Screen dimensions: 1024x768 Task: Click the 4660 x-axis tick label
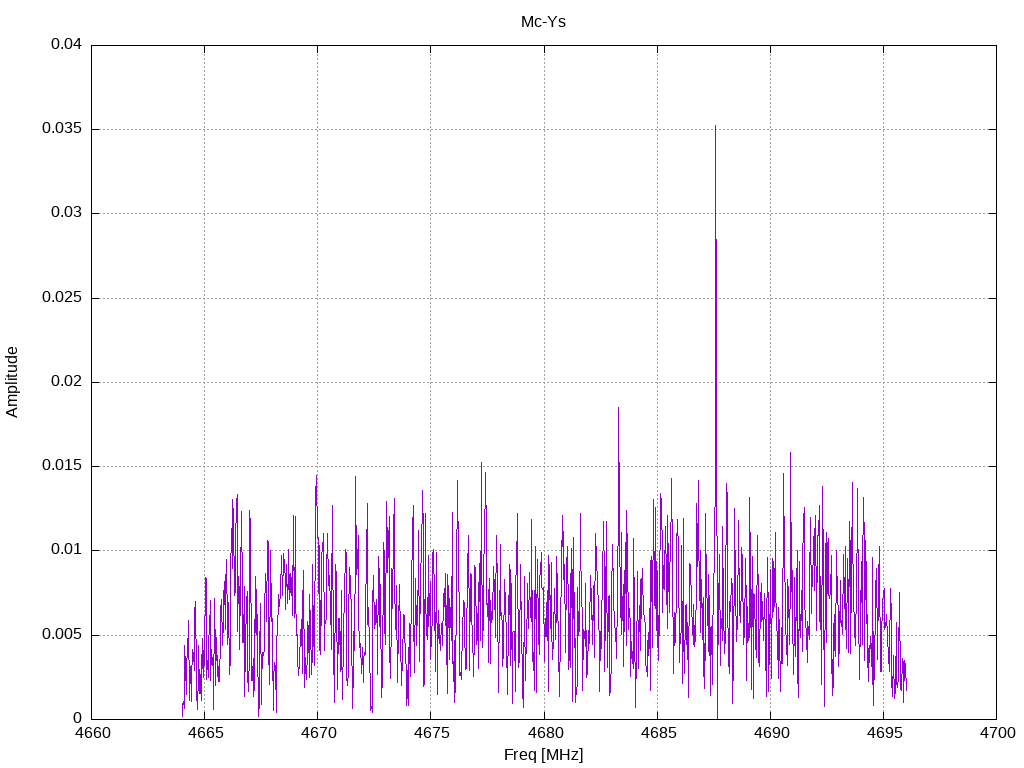click(x=93, y=733)
